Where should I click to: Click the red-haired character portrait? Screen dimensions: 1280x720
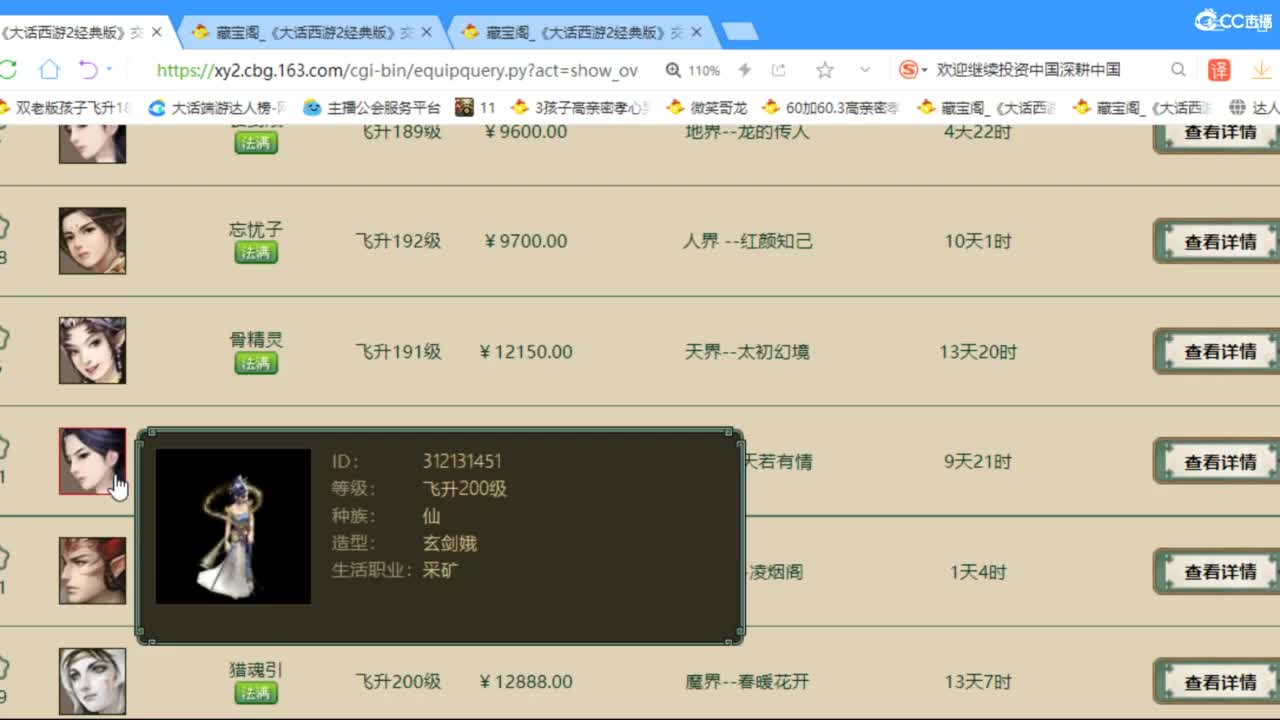pos(92,571)
